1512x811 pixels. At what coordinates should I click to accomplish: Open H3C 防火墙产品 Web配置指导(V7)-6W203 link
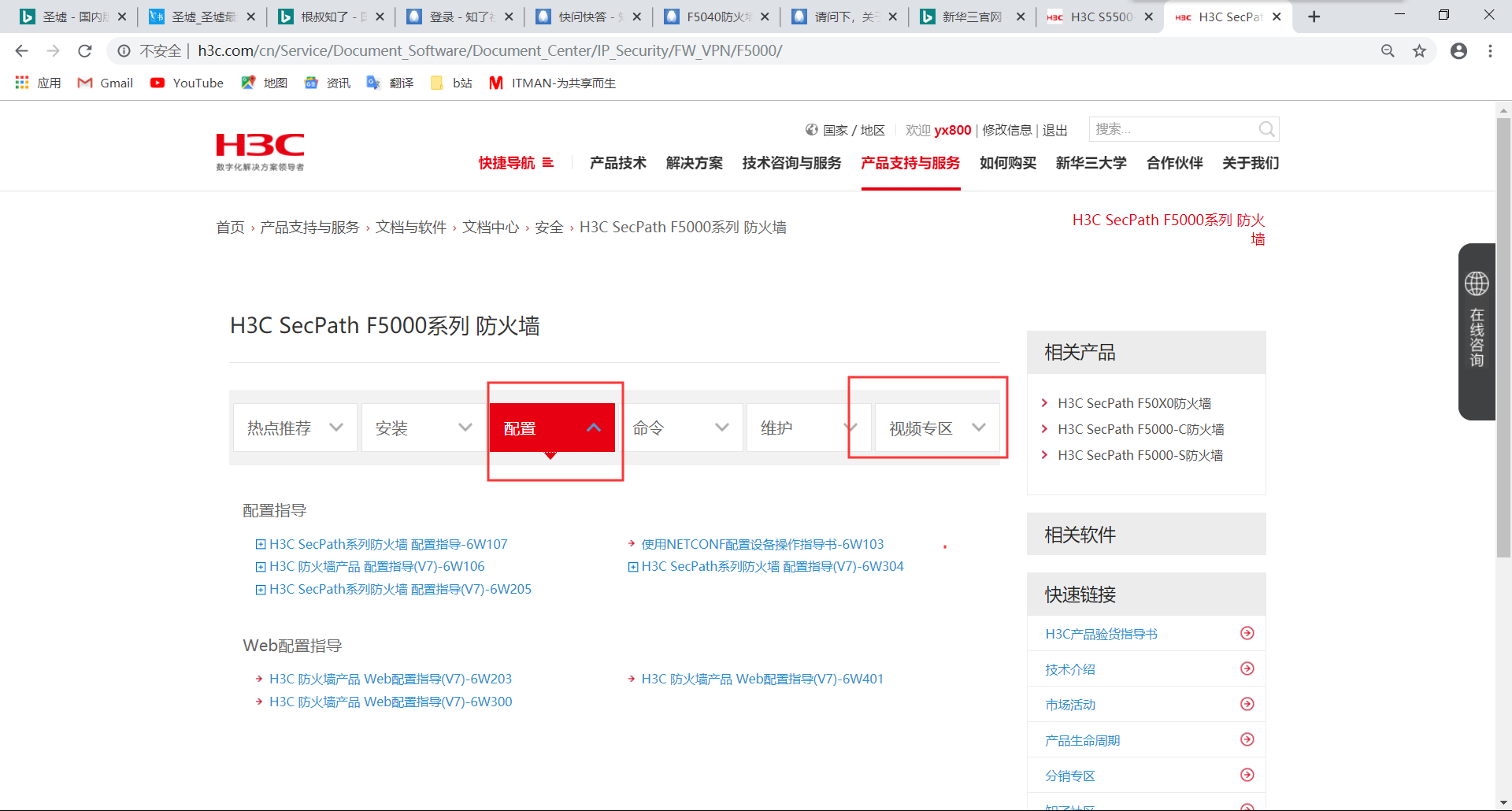[x=391, y=679]
